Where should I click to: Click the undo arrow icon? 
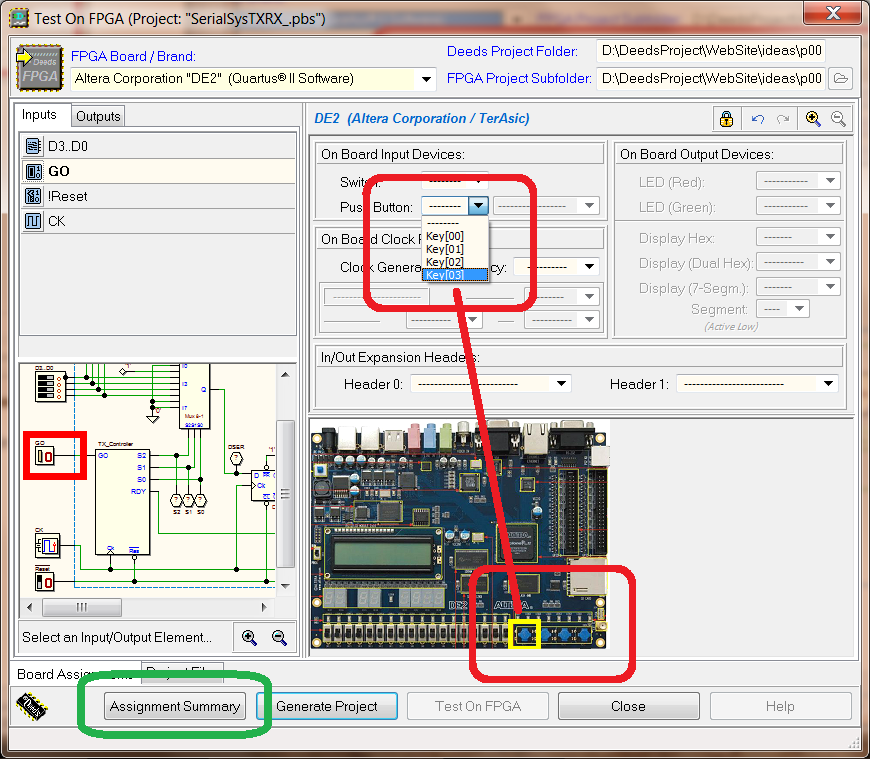pos(757,119)
